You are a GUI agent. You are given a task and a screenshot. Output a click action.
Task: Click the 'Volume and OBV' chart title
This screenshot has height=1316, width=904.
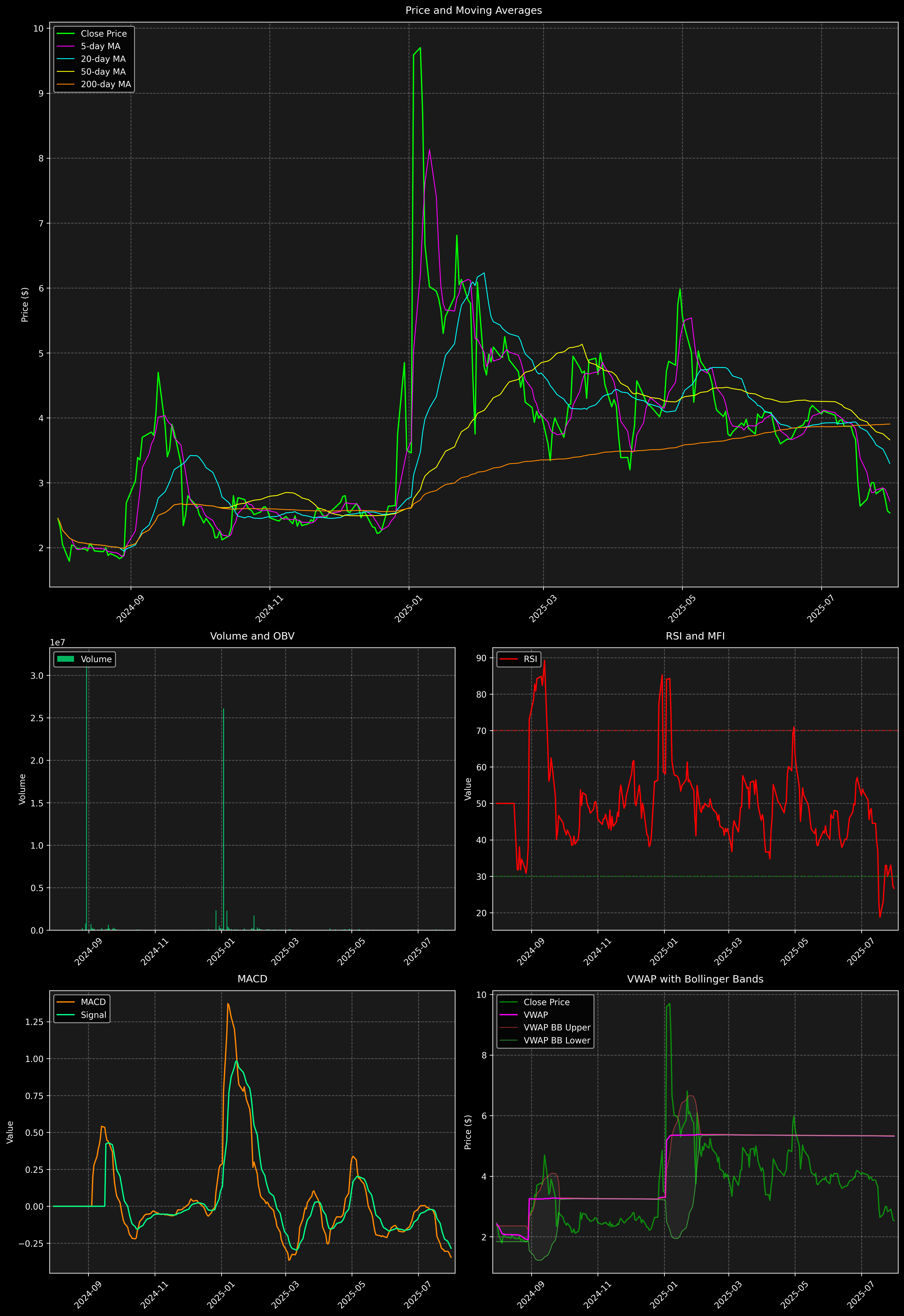252,636
